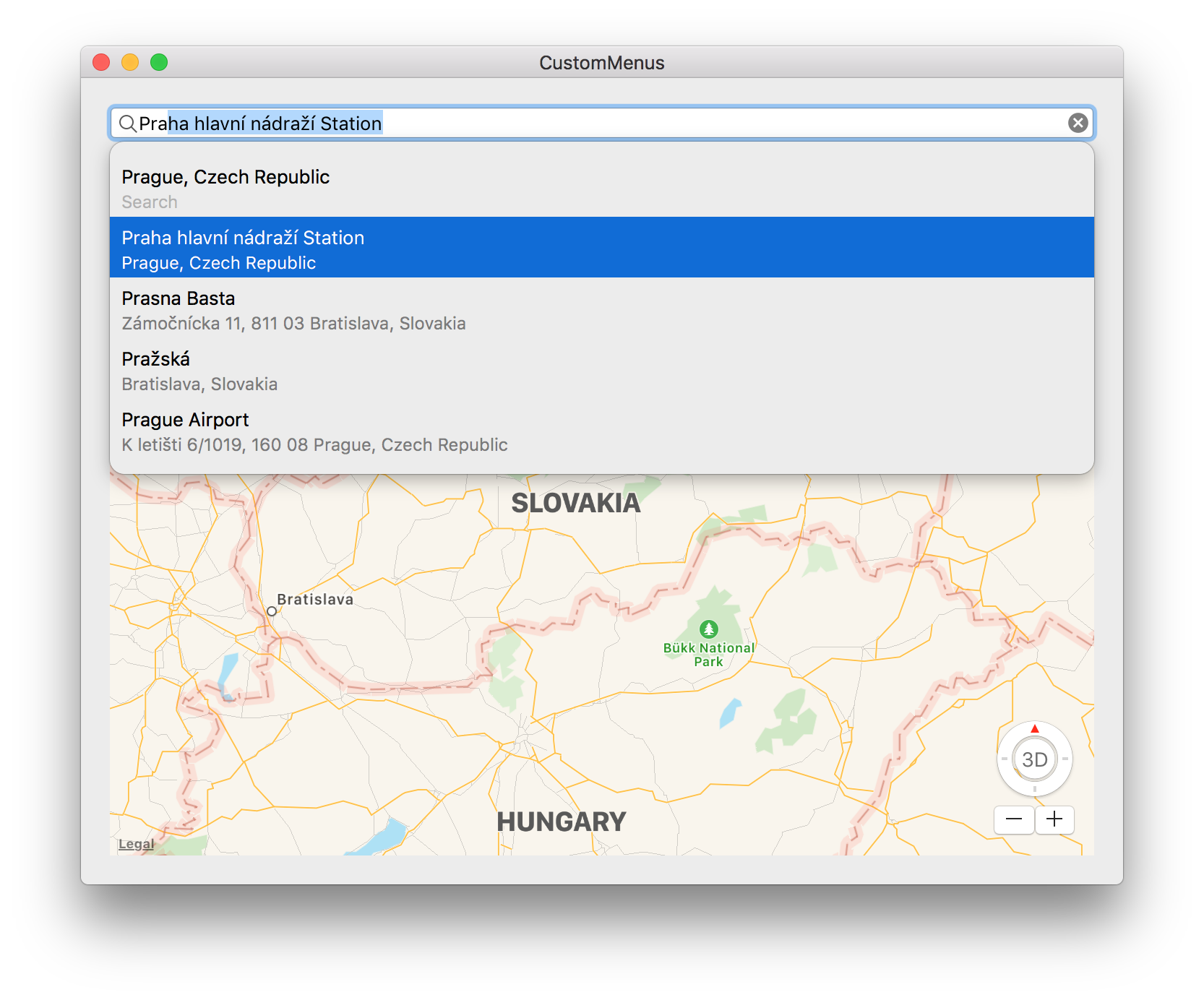Click the HUNGARY country label on map
The image size is (1204, 1000).
pyautogui.click(x=562, y=822)
